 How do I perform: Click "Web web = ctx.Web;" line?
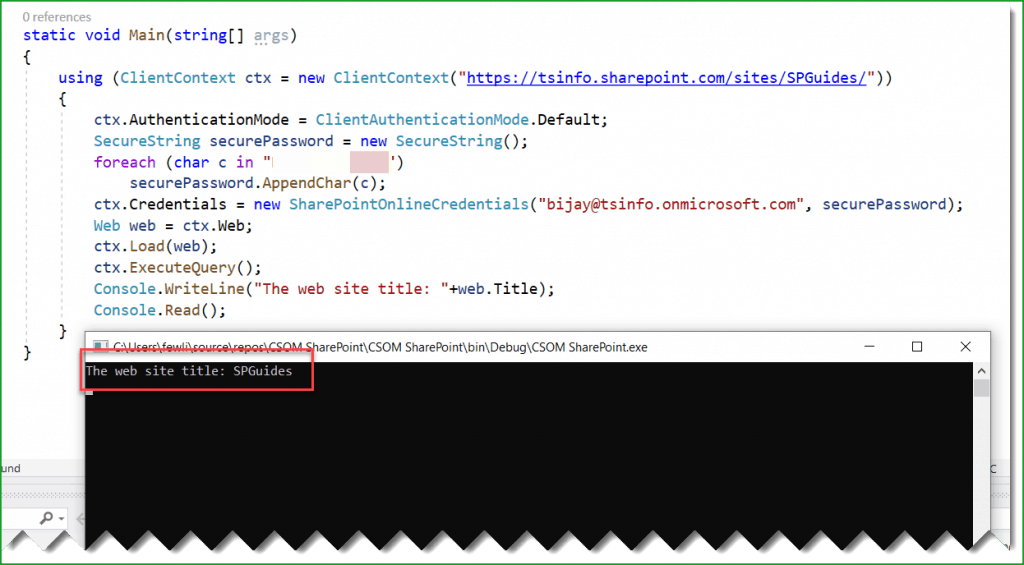click(173, 225)
